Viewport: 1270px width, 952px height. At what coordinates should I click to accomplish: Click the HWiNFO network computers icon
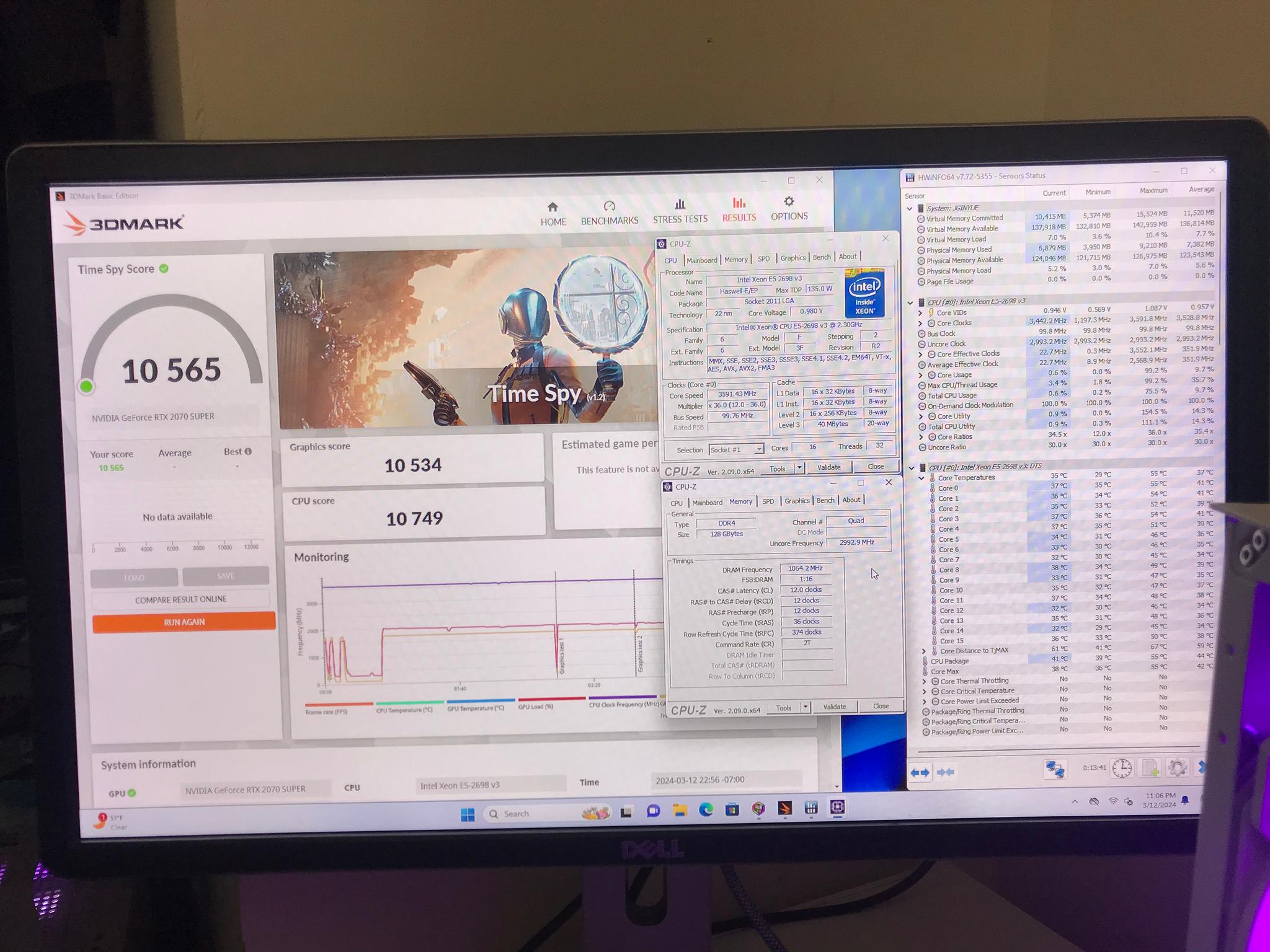click(1055, 769)
